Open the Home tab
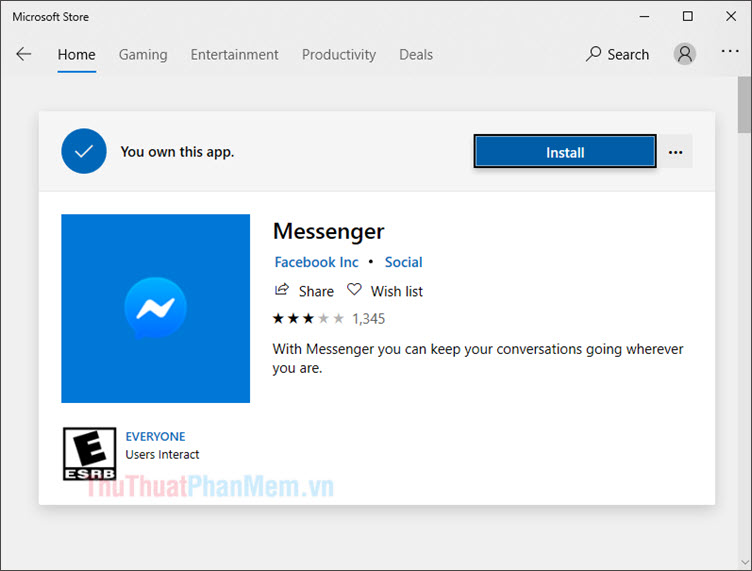752x571 pixels. coord(76,55)
